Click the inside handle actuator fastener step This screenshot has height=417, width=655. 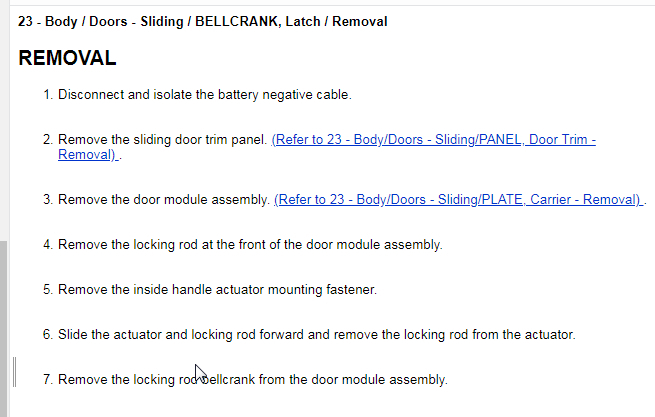coord(217,289)
